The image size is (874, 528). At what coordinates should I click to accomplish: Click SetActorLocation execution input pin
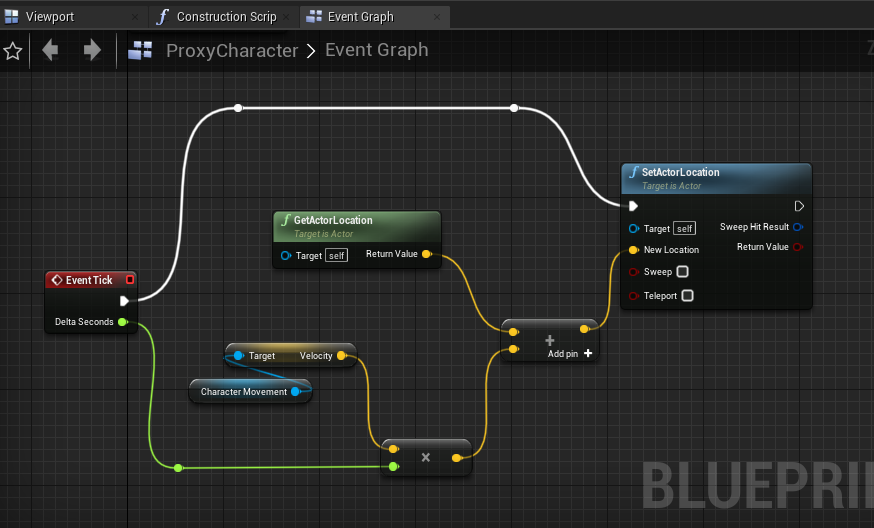(633, 206)
